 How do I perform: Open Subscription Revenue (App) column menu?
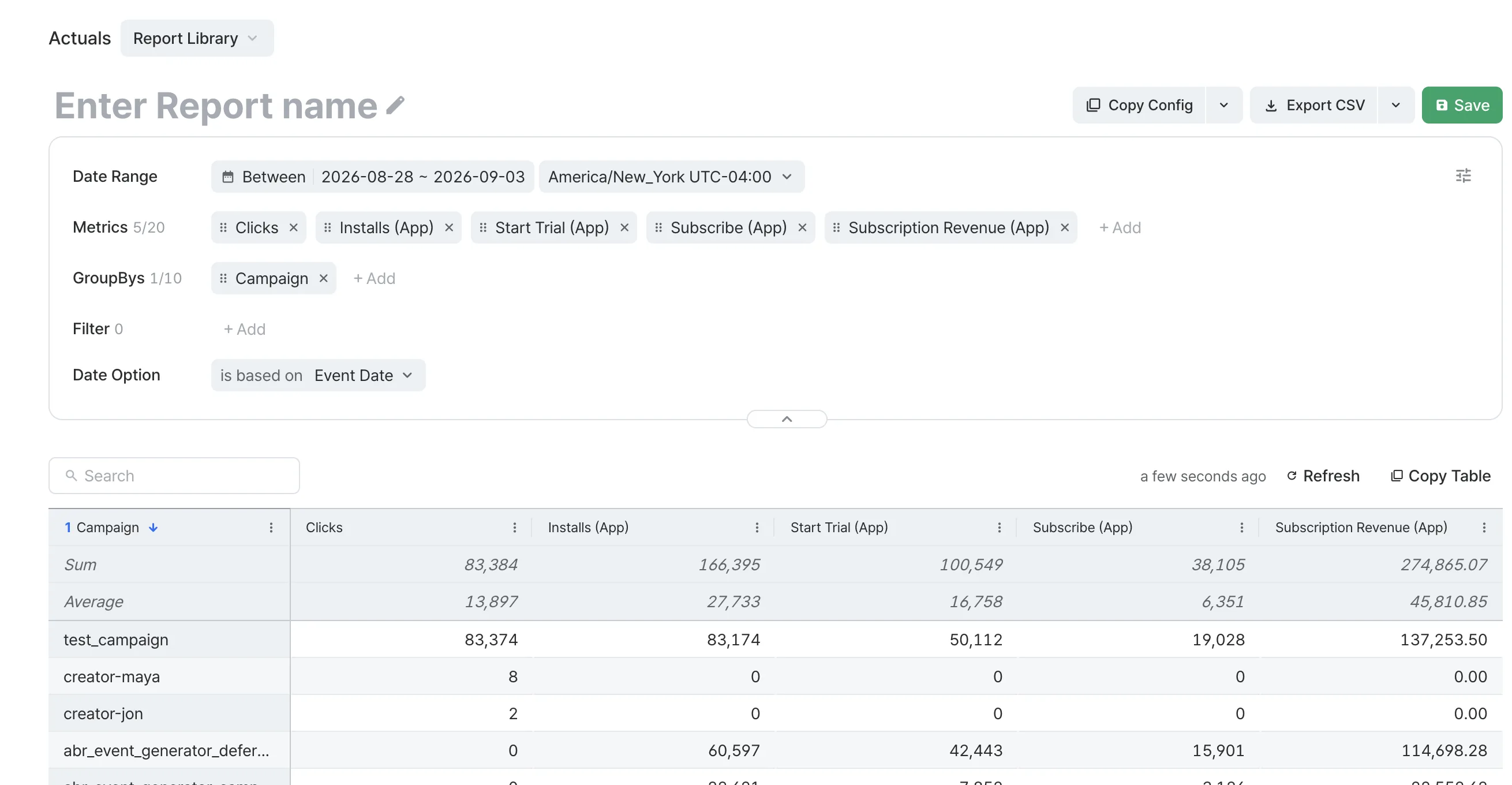coord(1483,527)
